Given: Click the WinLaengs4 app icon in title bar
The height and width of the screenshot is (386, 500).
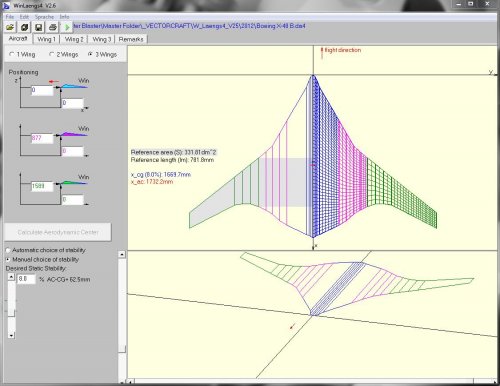Looking at the screenshot, I should [6, 6].
